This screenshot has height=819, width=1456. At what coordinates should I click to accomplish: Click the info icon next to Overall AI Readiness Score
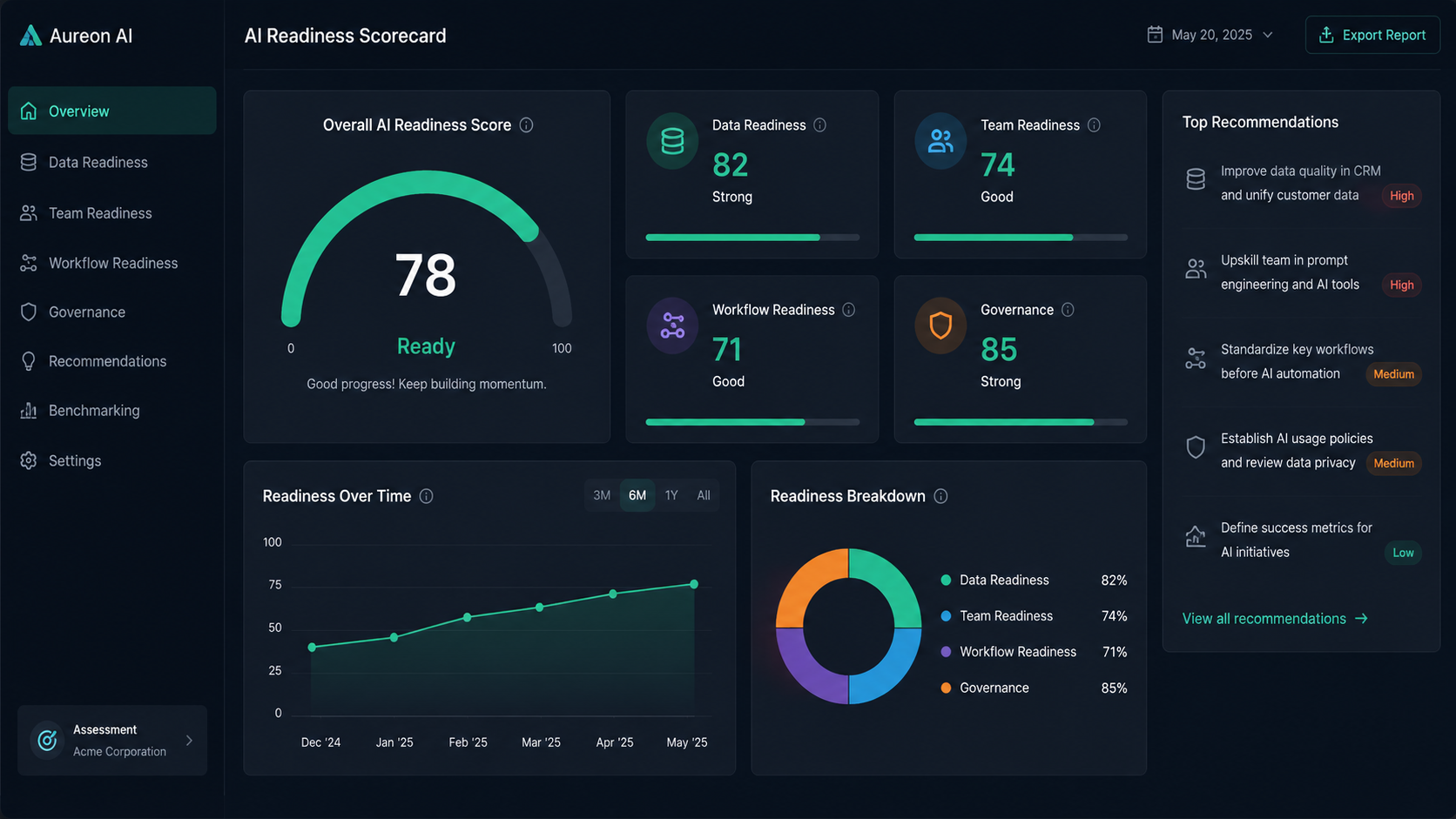coord(526,125)
